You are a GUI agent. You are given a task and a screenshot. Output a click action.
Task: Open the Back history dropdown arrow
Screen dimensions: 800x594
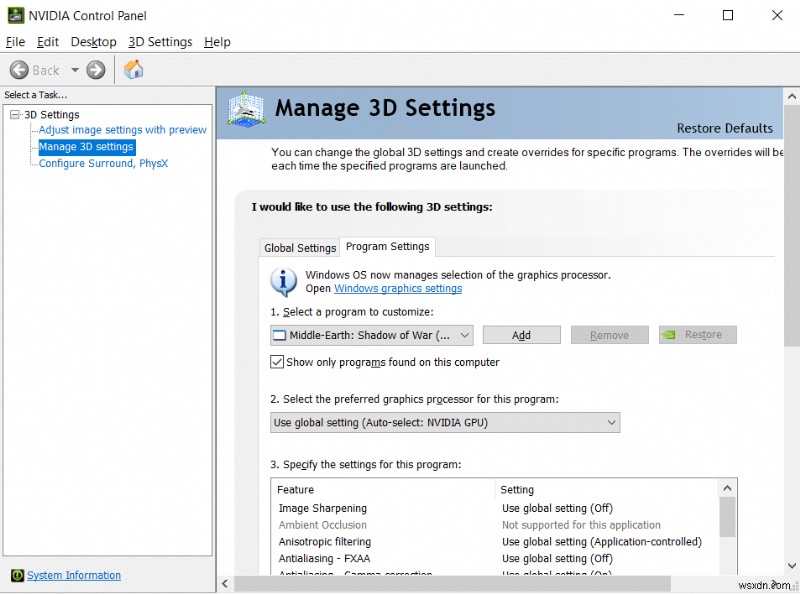click(74, 70)
